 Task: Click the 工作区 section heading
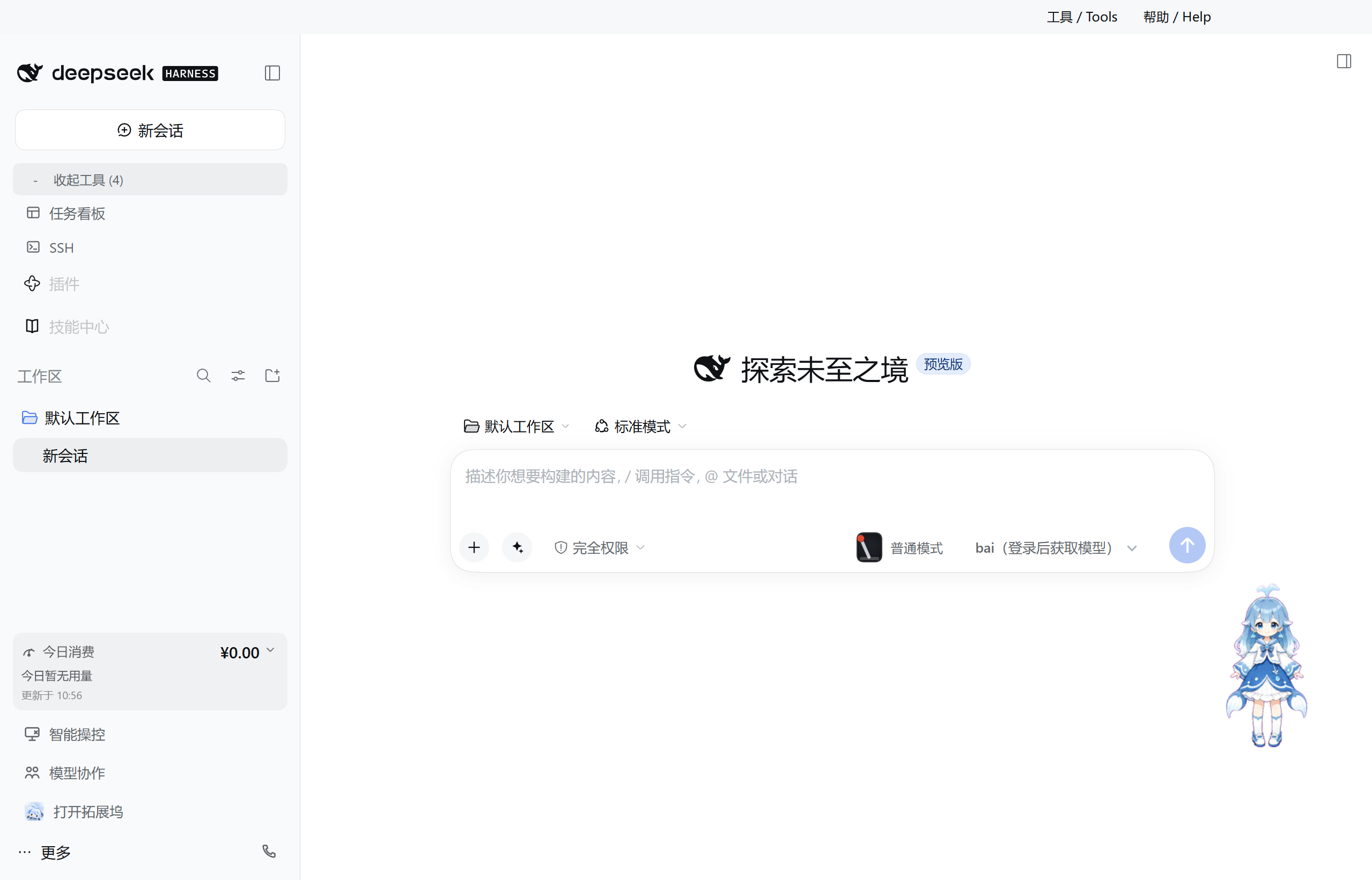coord(39,377)
